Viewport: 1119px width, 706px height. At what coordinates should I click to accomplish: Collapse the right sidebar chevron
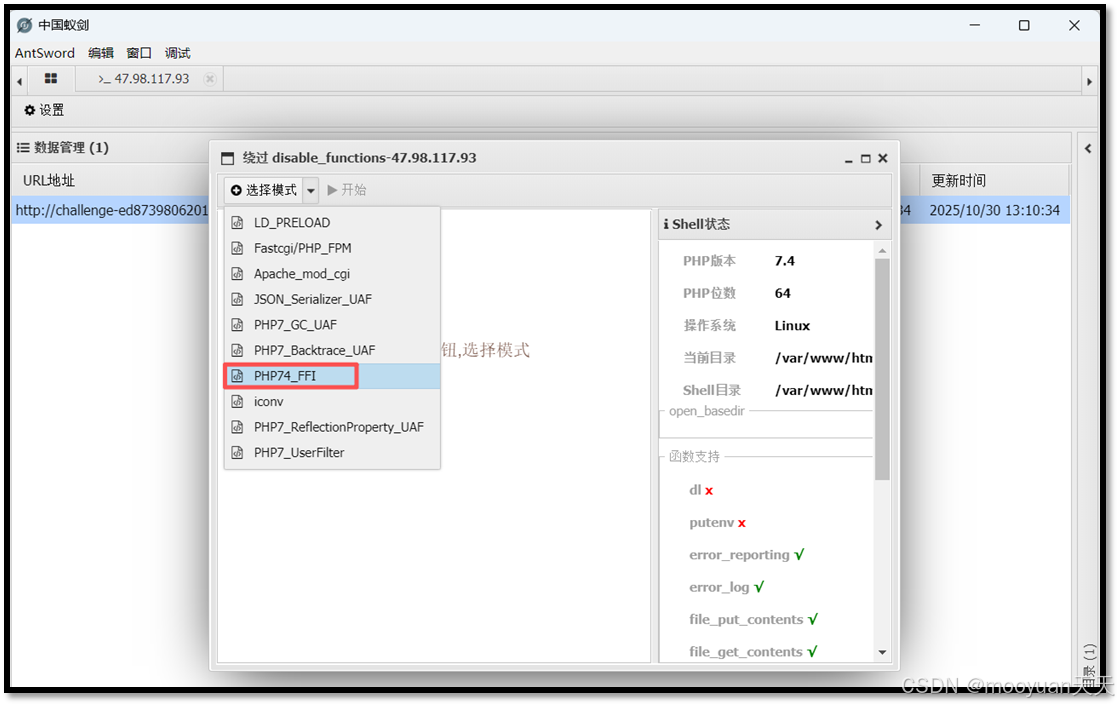coord(1088,148)
